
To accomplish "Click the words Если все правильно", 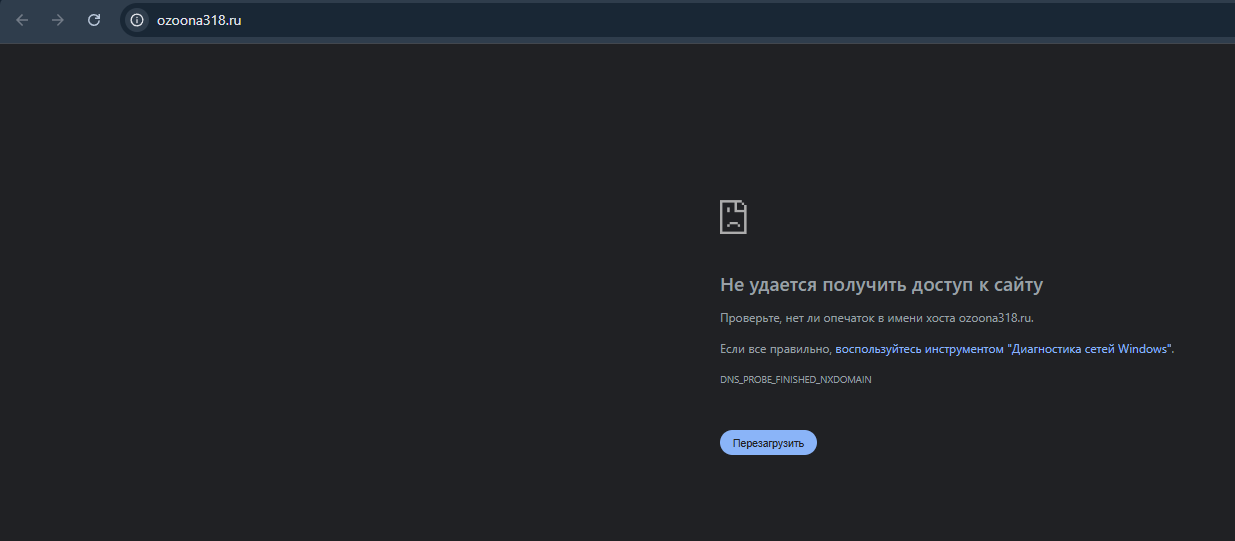I will [775, 349].
